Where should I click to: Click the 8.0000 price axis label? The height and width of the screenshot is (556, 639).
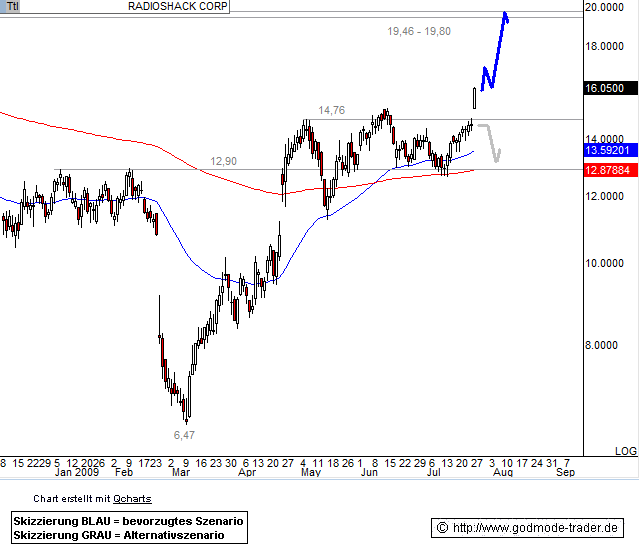[x=602, y=345]
